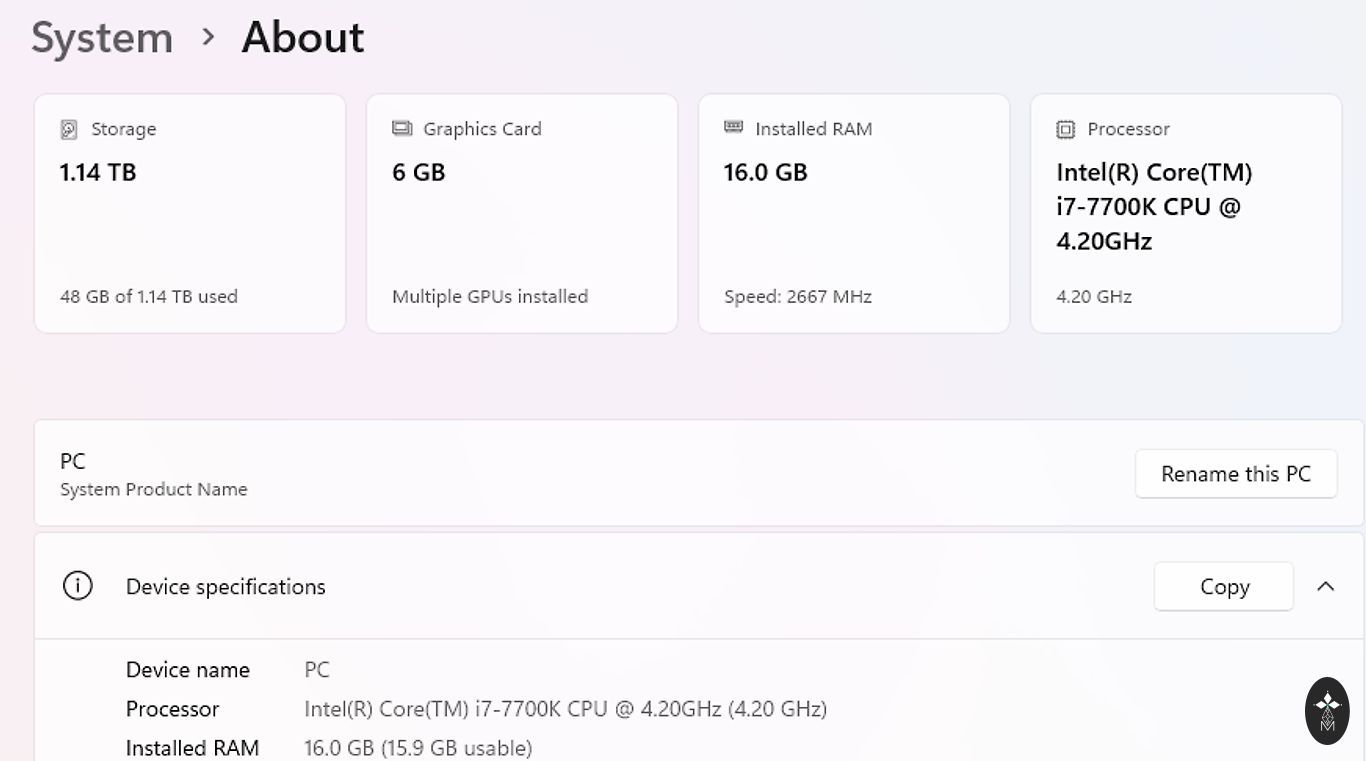Click the Rename this PC button
Viewport: 1366px width, 761px height.
(1235, 474)
